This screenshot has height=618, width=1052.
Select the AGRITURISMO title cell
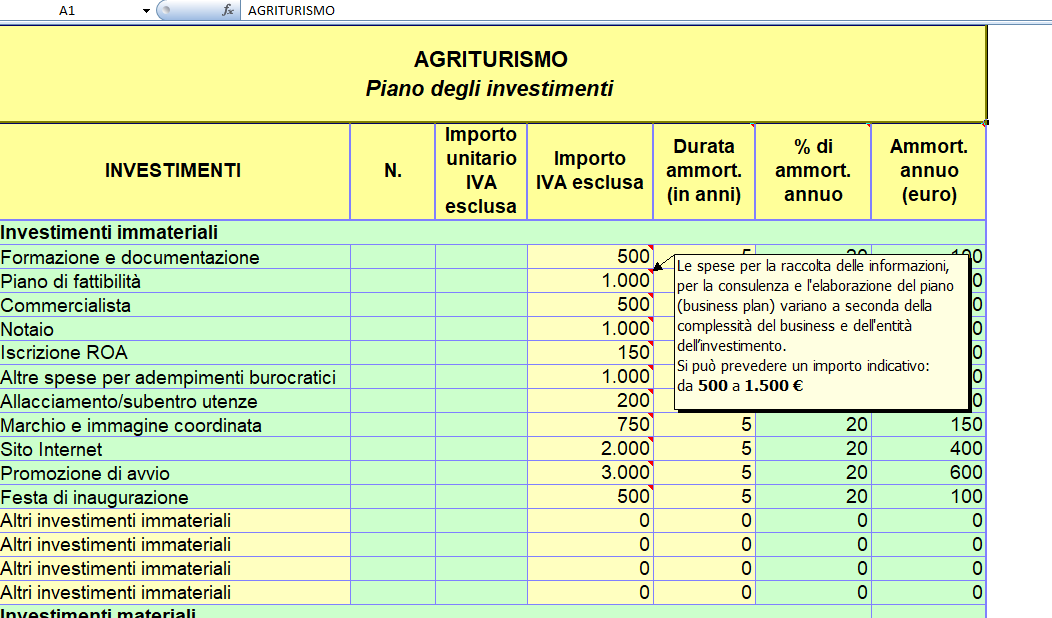492,74
